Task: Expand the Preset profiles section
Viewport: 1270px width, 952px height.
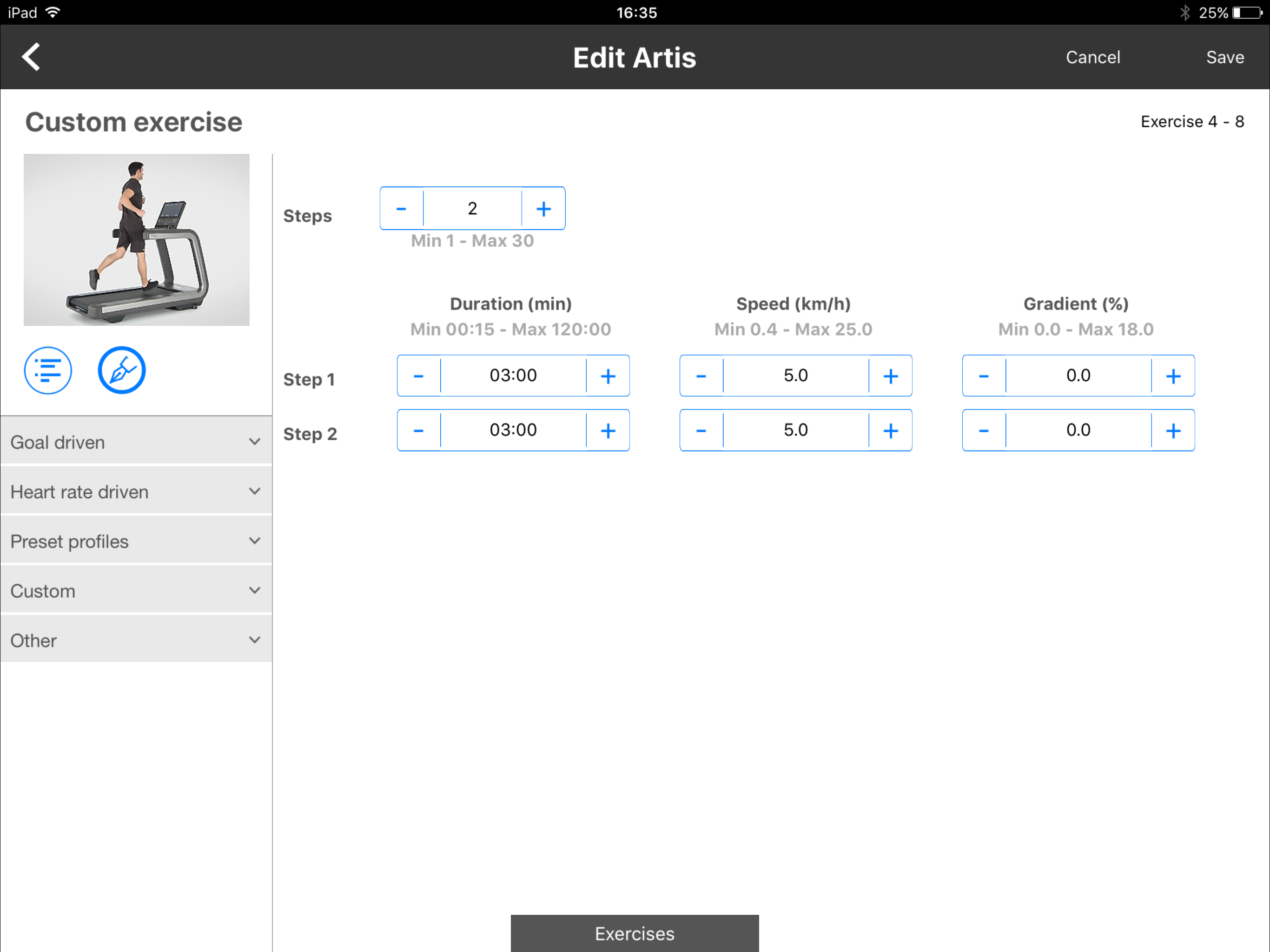Action: [x=136, y=541]
